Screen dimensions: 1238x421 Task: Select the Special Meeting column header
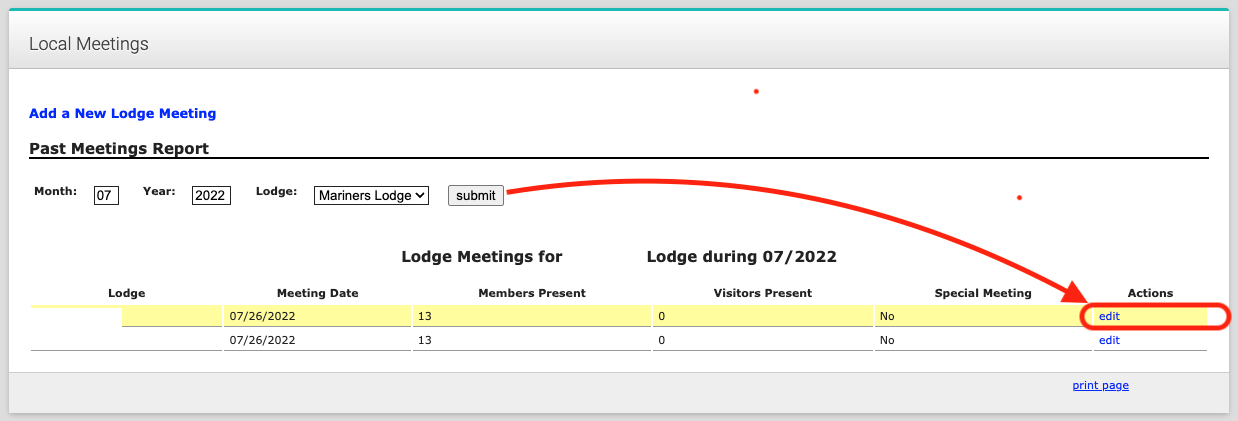[983, 293]
